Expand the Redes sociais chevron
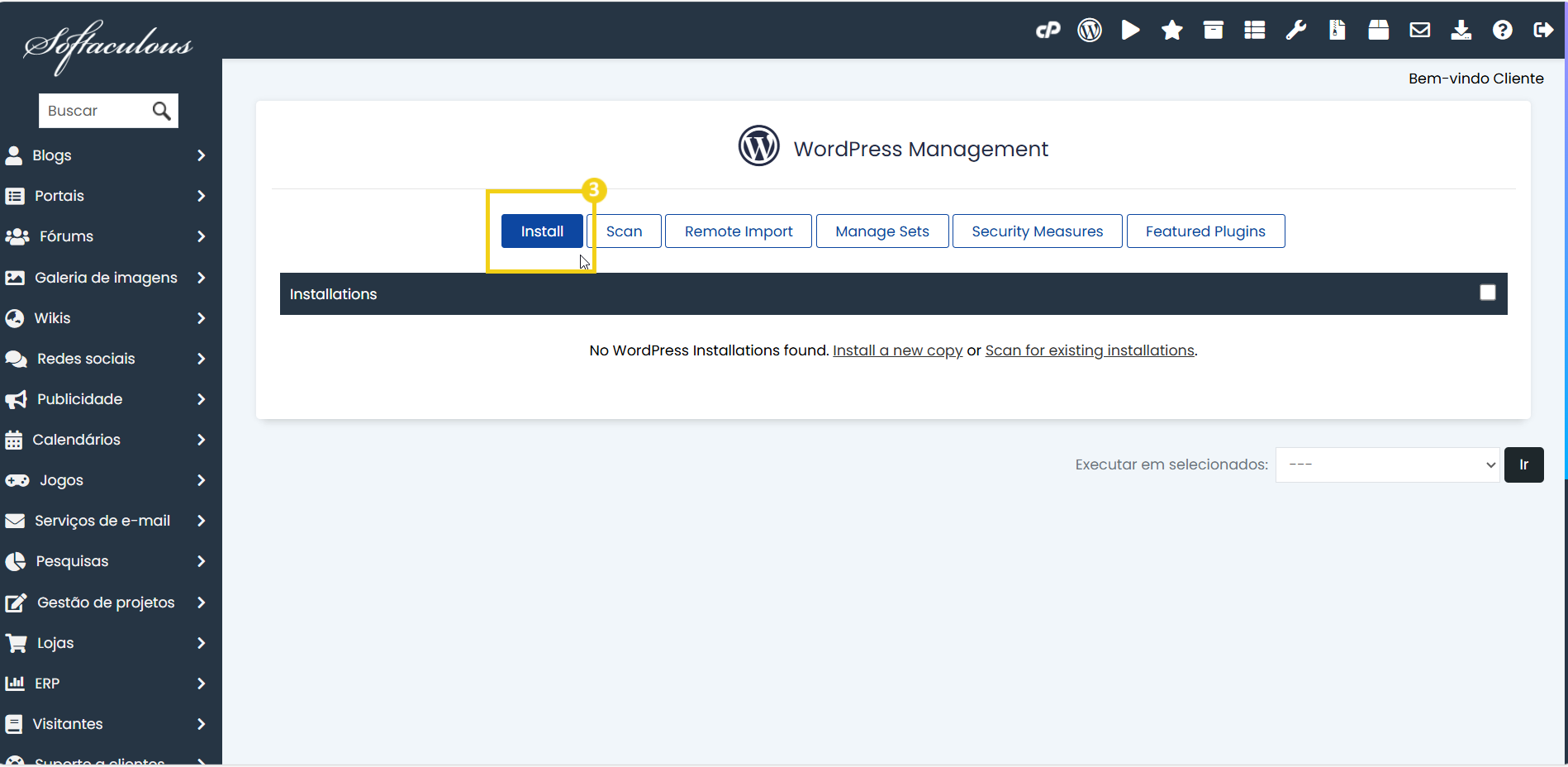Screen dimensions: 1568x767 pos(202,359)
